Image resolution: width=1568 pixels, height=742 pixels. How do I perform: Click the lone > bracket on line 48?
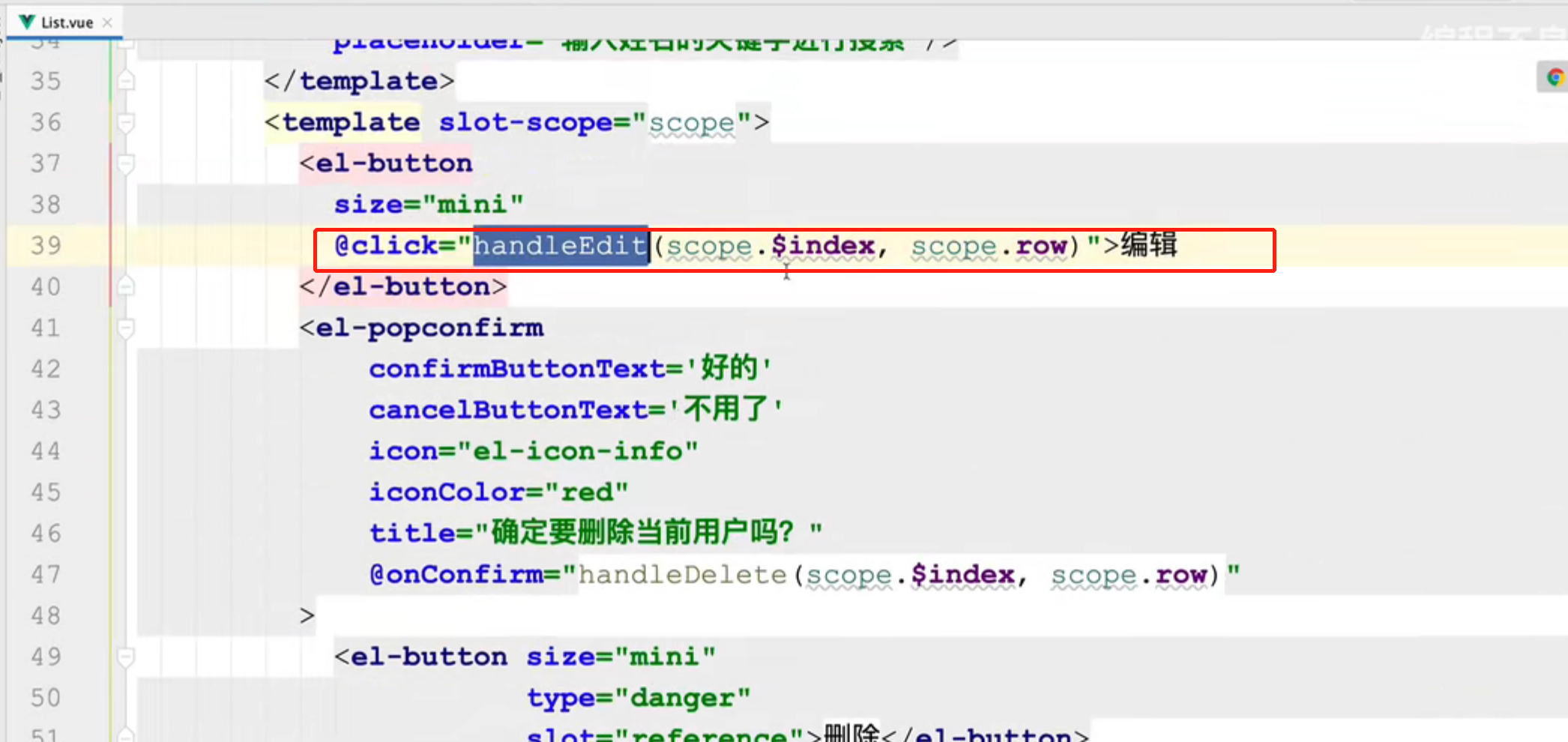(307, 615)
